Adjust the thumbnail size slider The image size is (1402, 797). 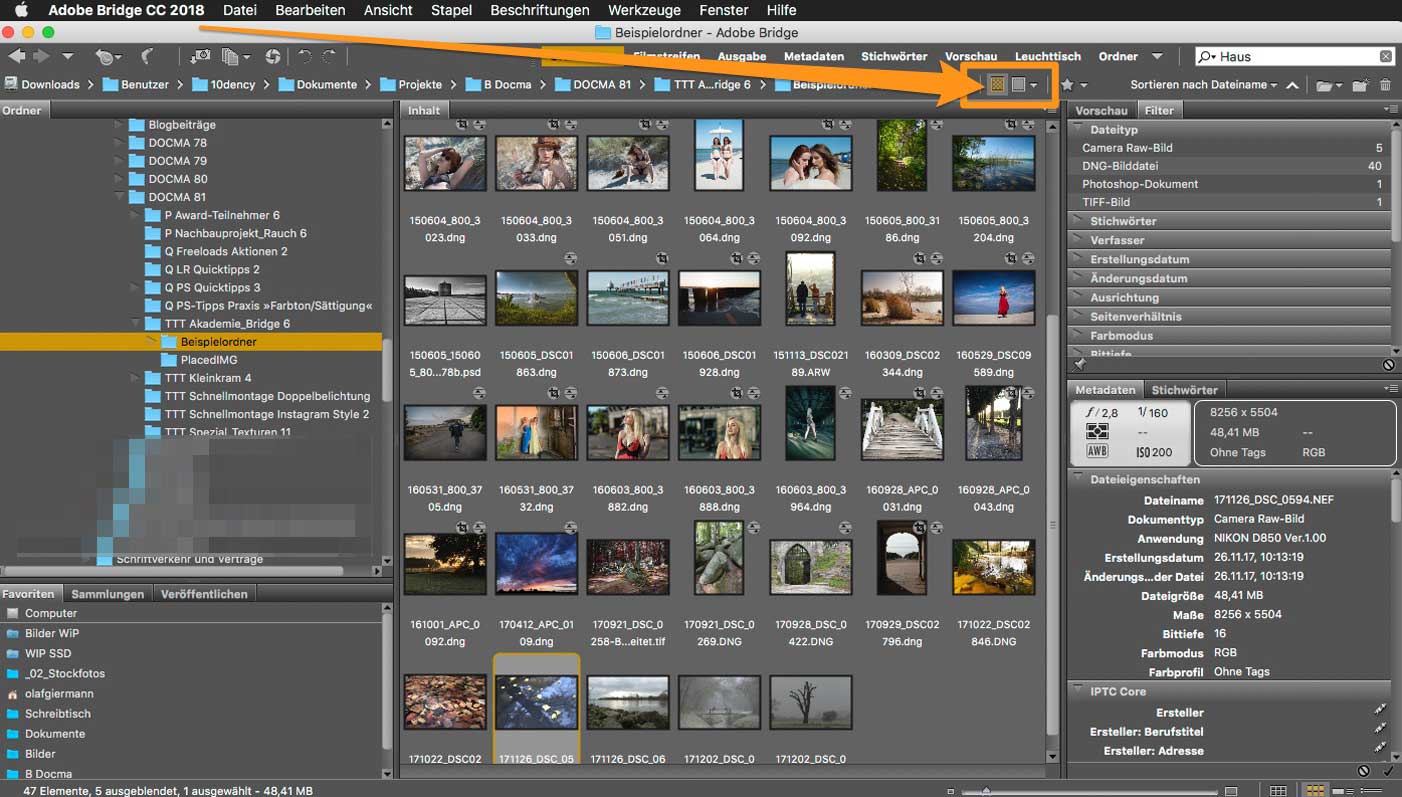coord(986,790)
